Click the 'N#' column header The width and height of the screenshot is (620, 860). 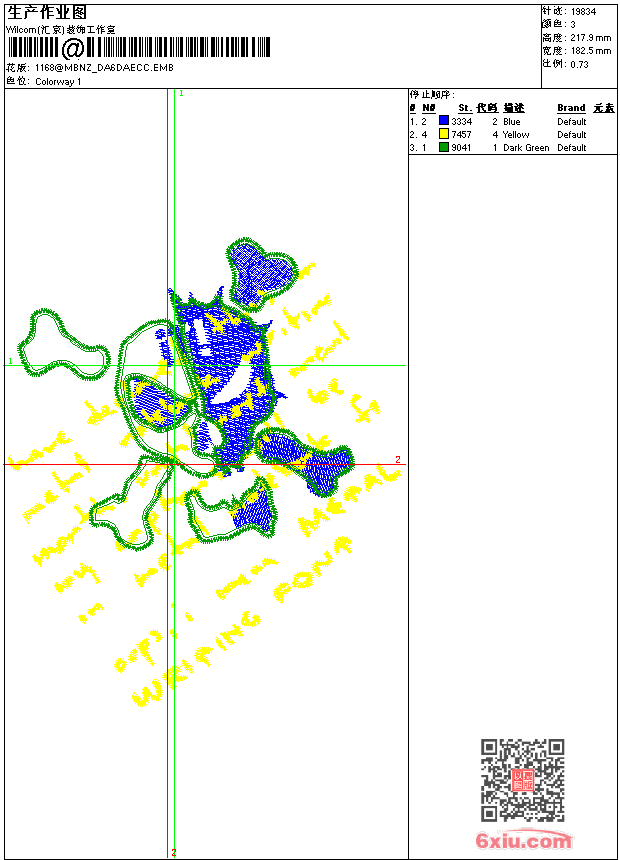click(x=429, y=108)
